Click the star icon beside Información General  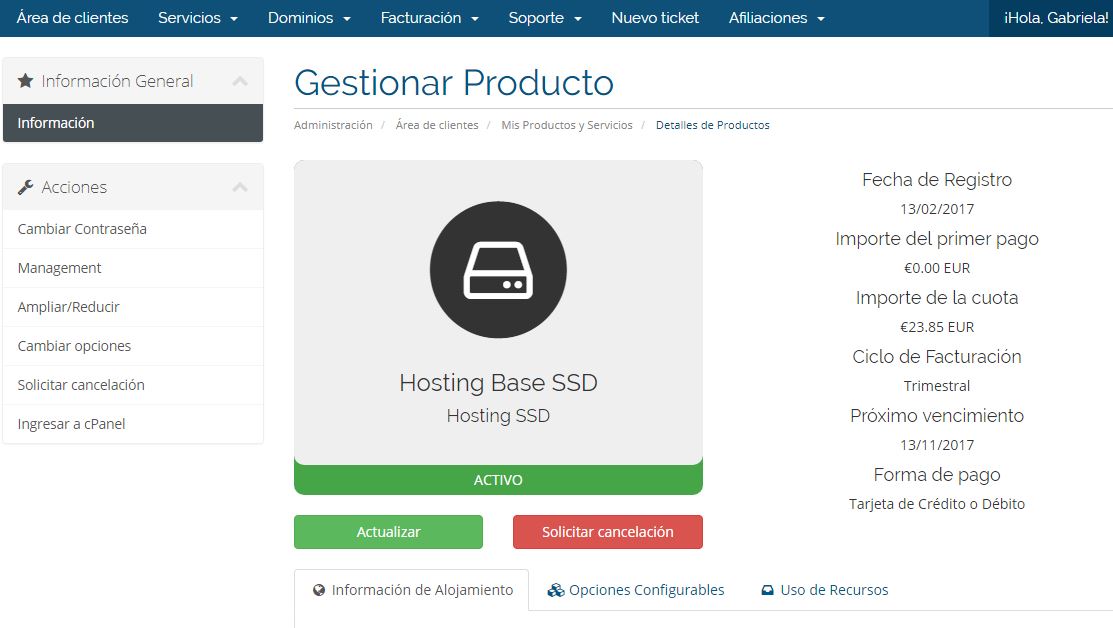[x=26, y=81]
